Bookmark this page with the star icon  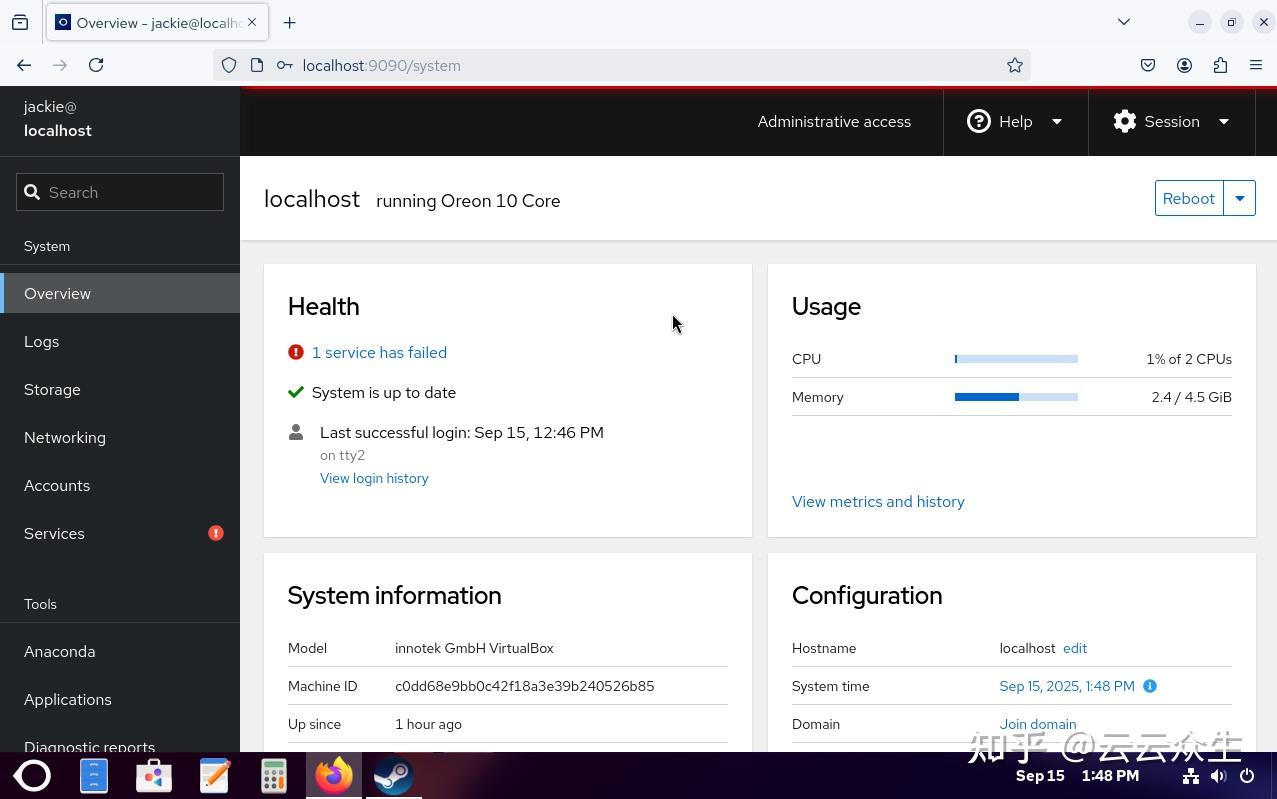[1015, 65]
